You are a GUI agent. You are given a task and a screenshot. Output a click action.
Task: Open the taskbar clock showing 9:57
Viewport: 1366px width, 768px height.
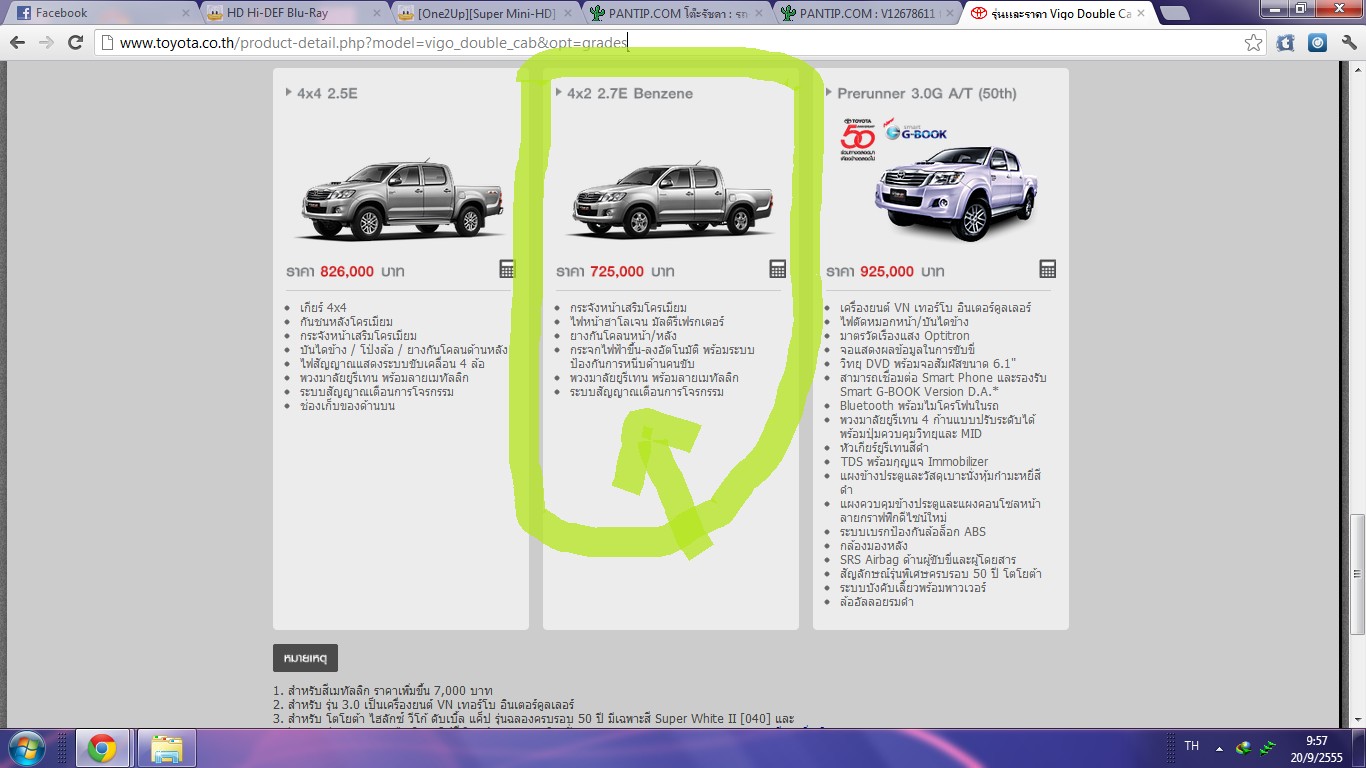[1316, 748]
